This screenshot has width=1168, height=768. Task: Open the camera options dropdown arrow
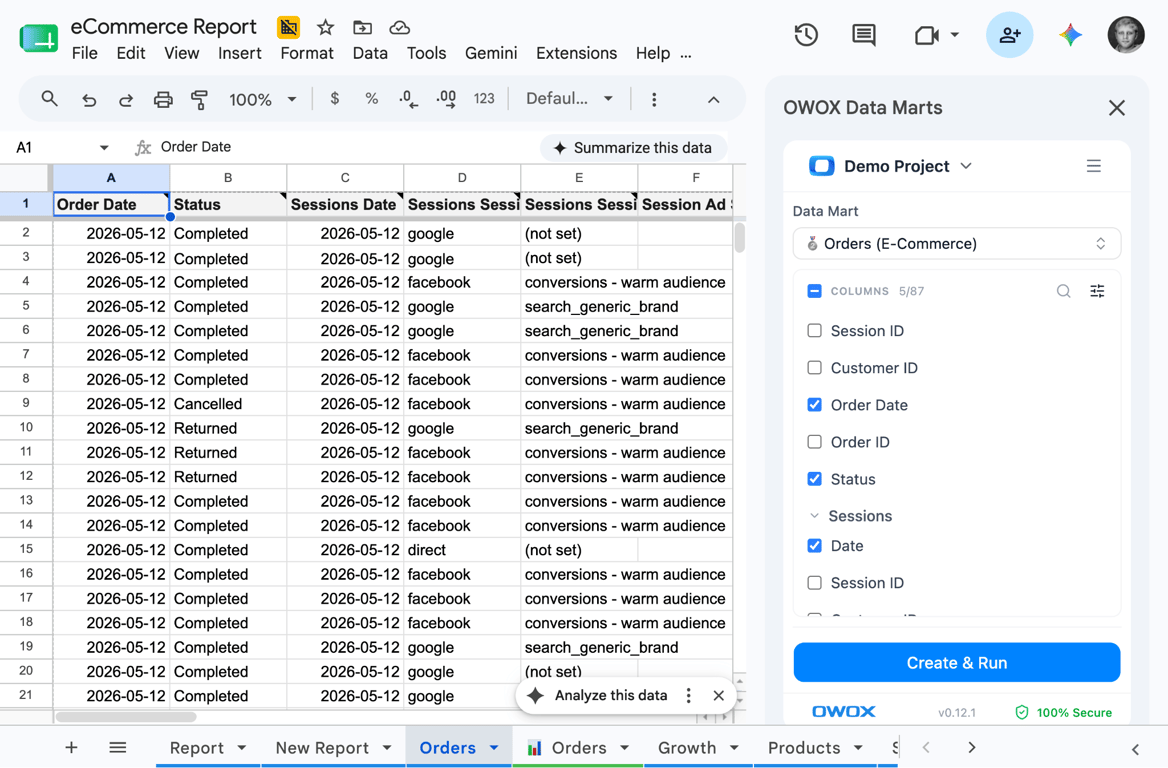tap(955, 35)
